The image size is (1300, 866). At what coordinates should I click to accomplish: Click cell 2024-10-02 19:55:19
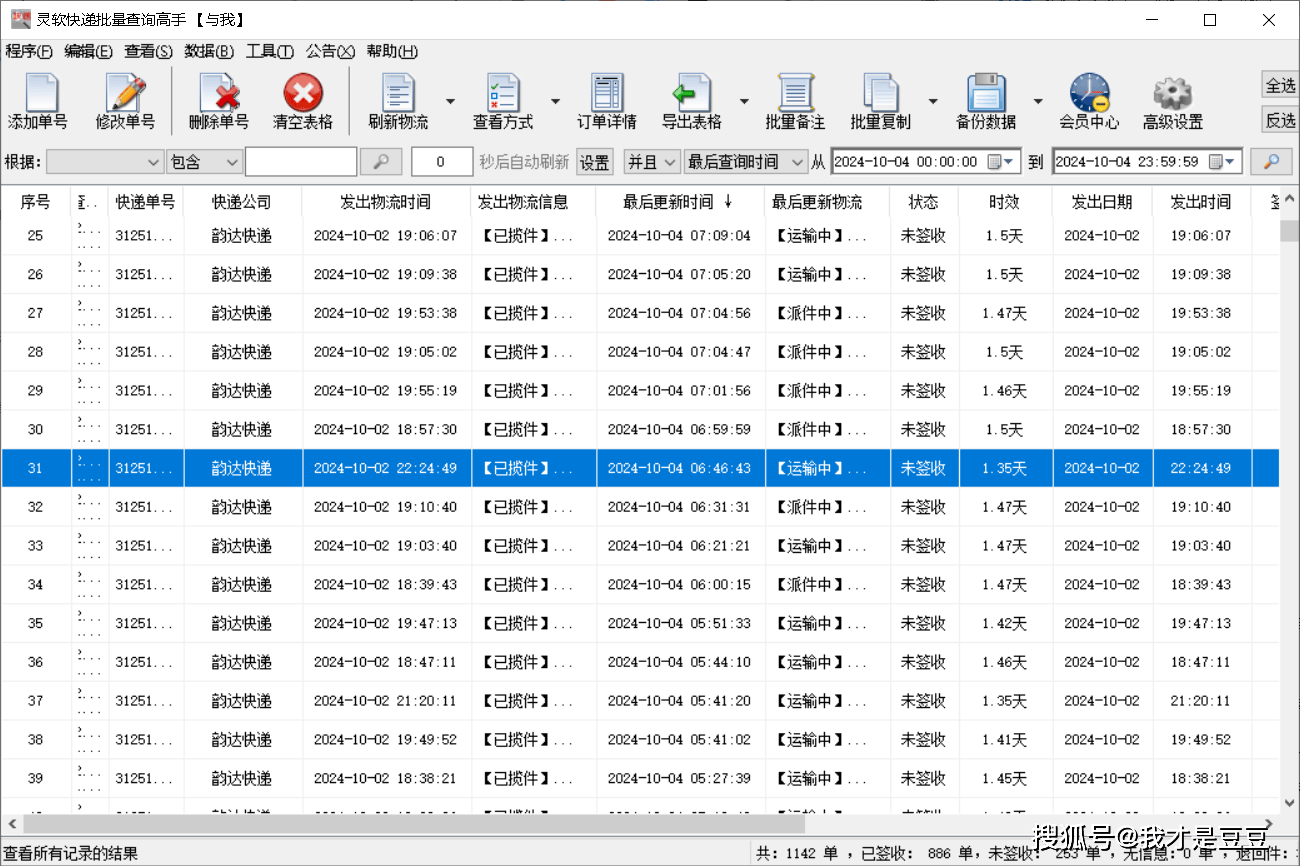tap(385, 391)
